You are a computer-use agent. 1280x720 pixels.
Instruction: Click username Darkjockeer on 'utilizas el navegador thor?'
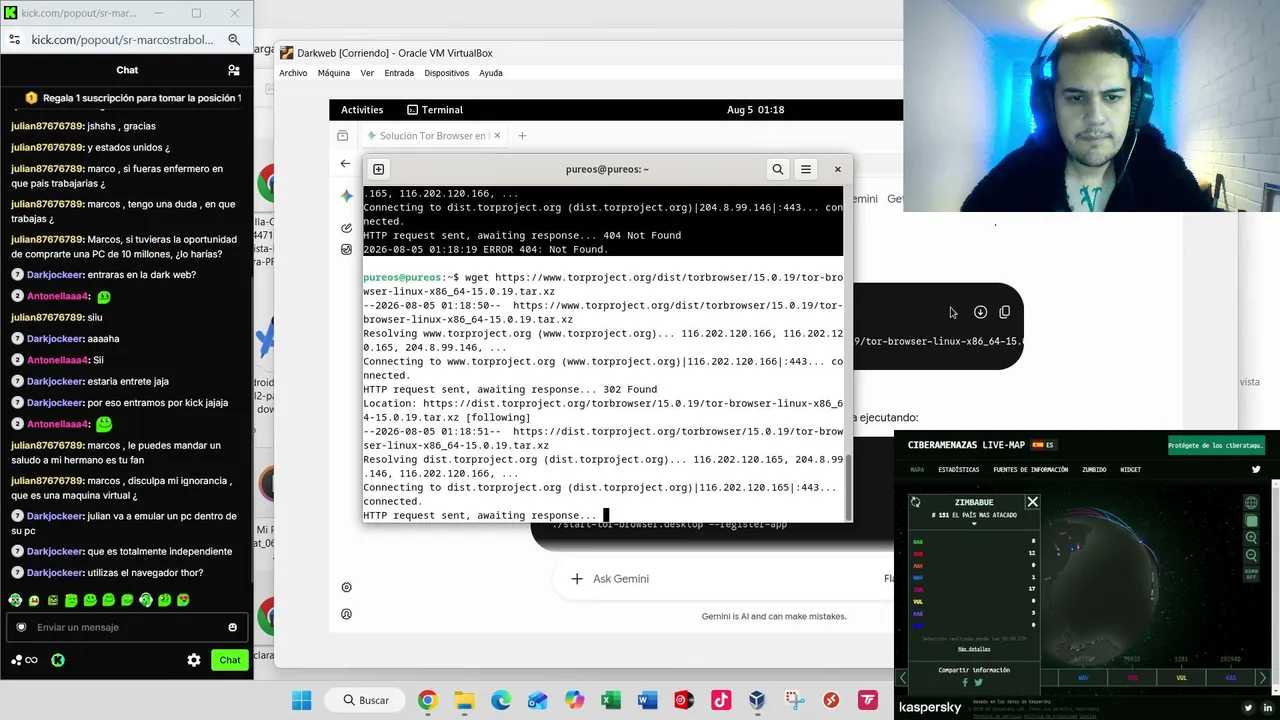55,573
